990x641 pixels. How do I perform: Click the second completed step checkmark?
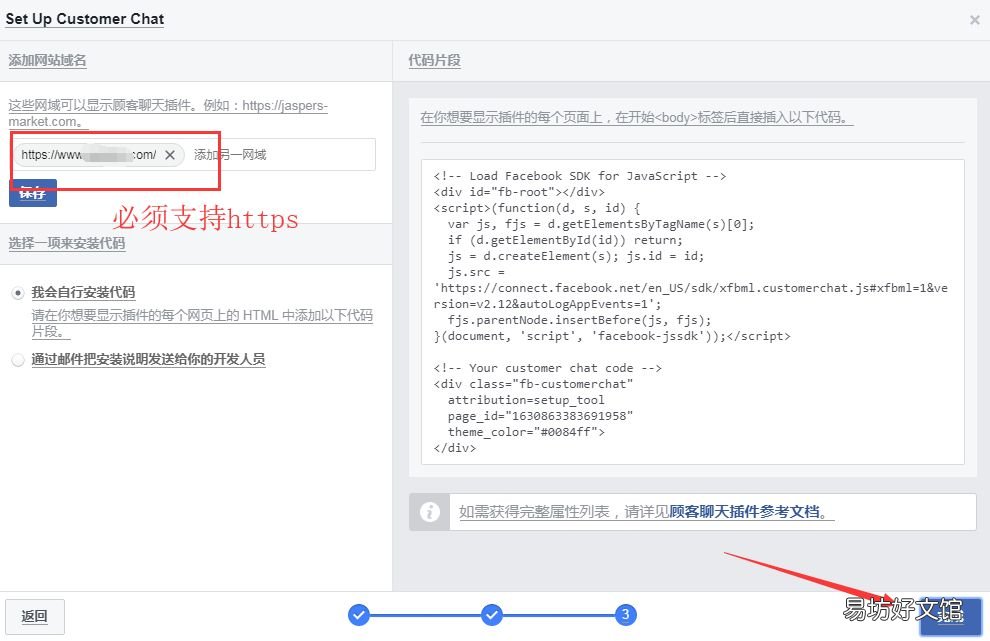492,614
